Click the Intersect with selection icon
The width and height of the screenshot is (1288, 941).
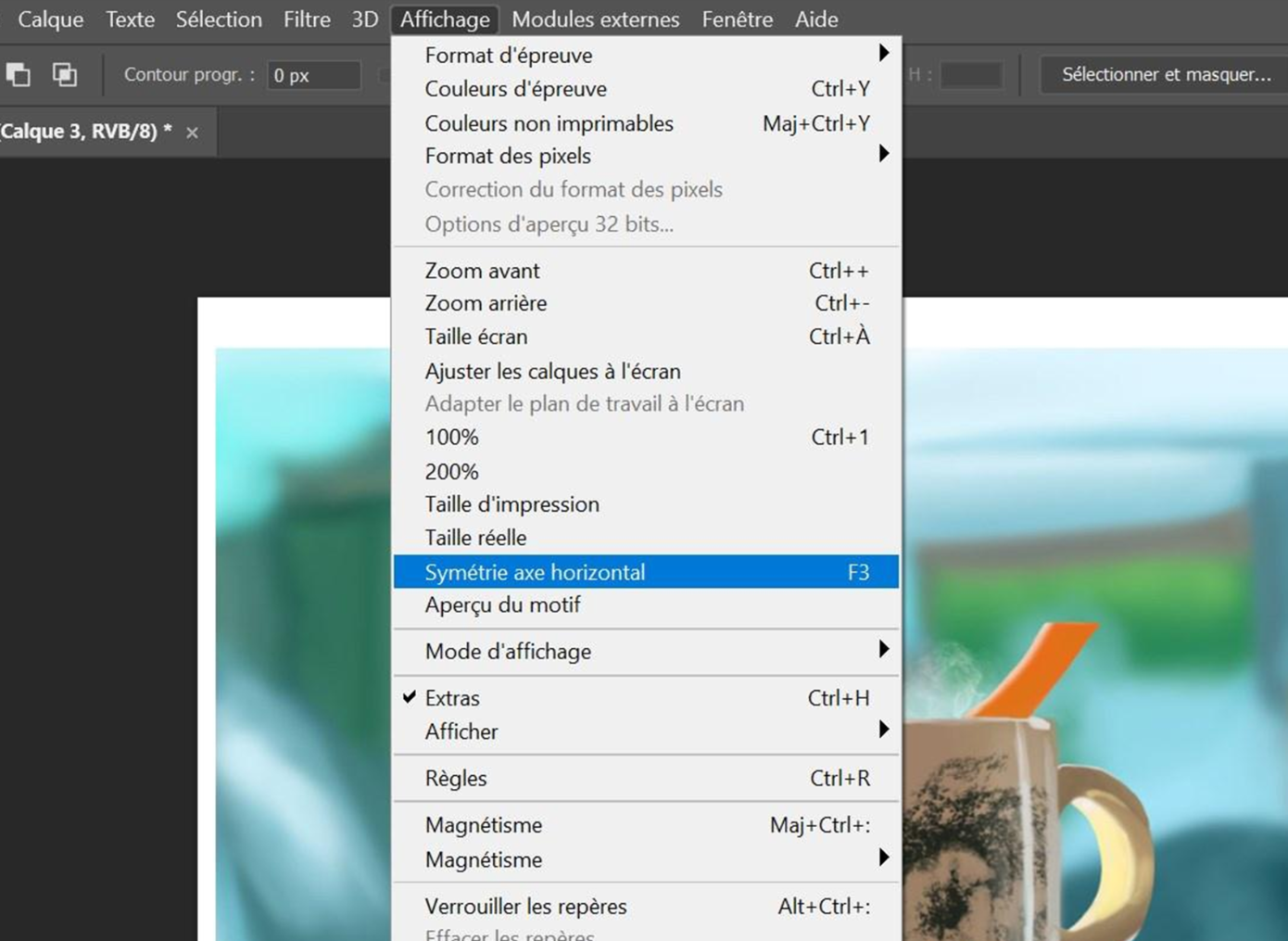[x=64, y=74]
